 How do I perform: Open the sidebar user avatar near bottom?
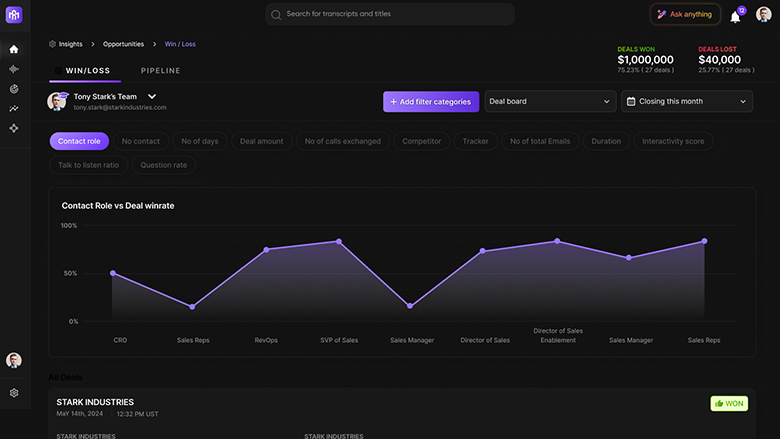point(14,360)
